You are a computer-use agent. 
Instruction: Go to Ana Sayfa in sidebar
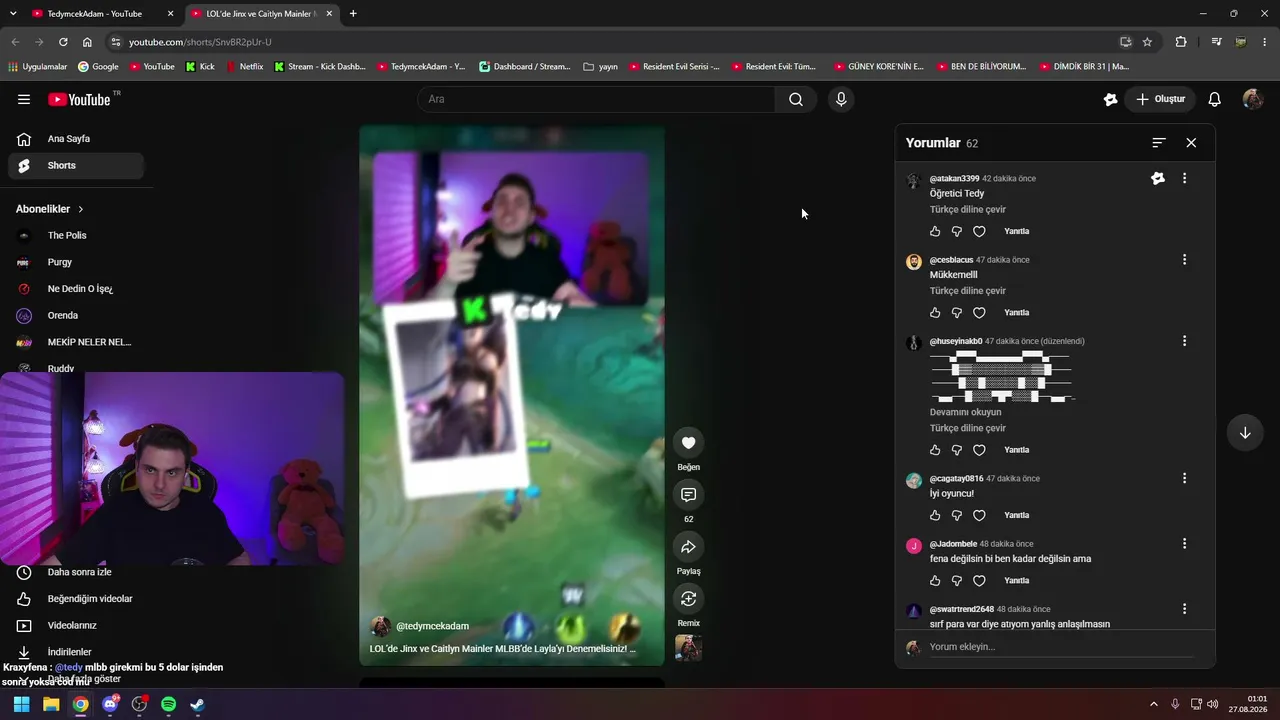point(76,139)
